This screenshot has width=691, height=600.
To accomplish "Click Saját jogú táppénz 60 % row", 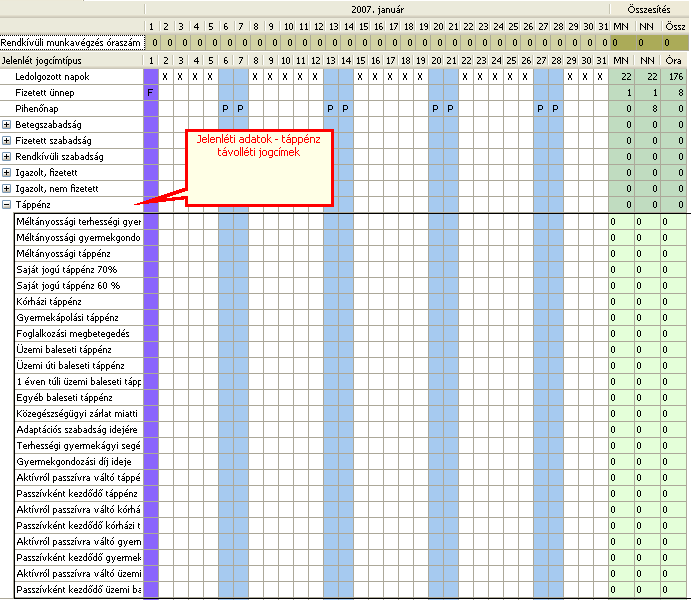I will (x=79, y=285).
